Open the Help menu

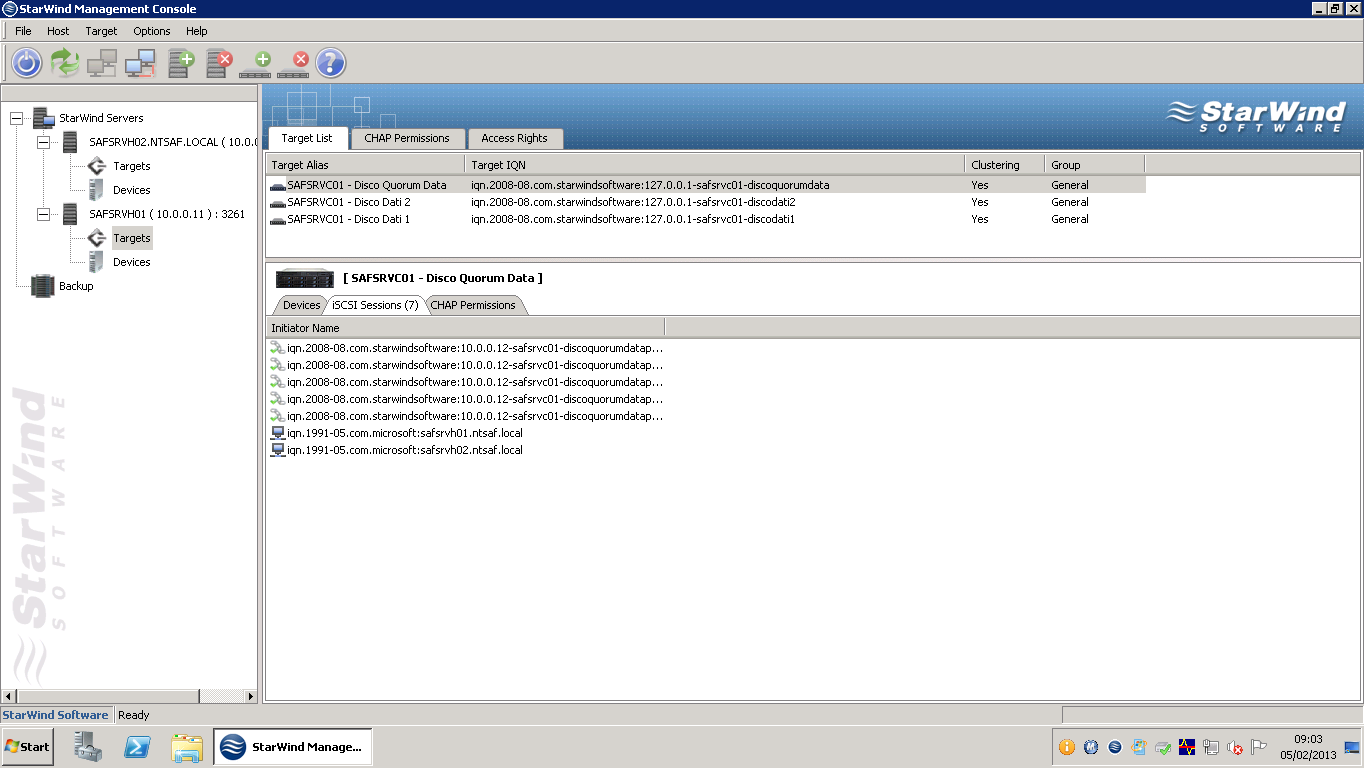(197, 31)
